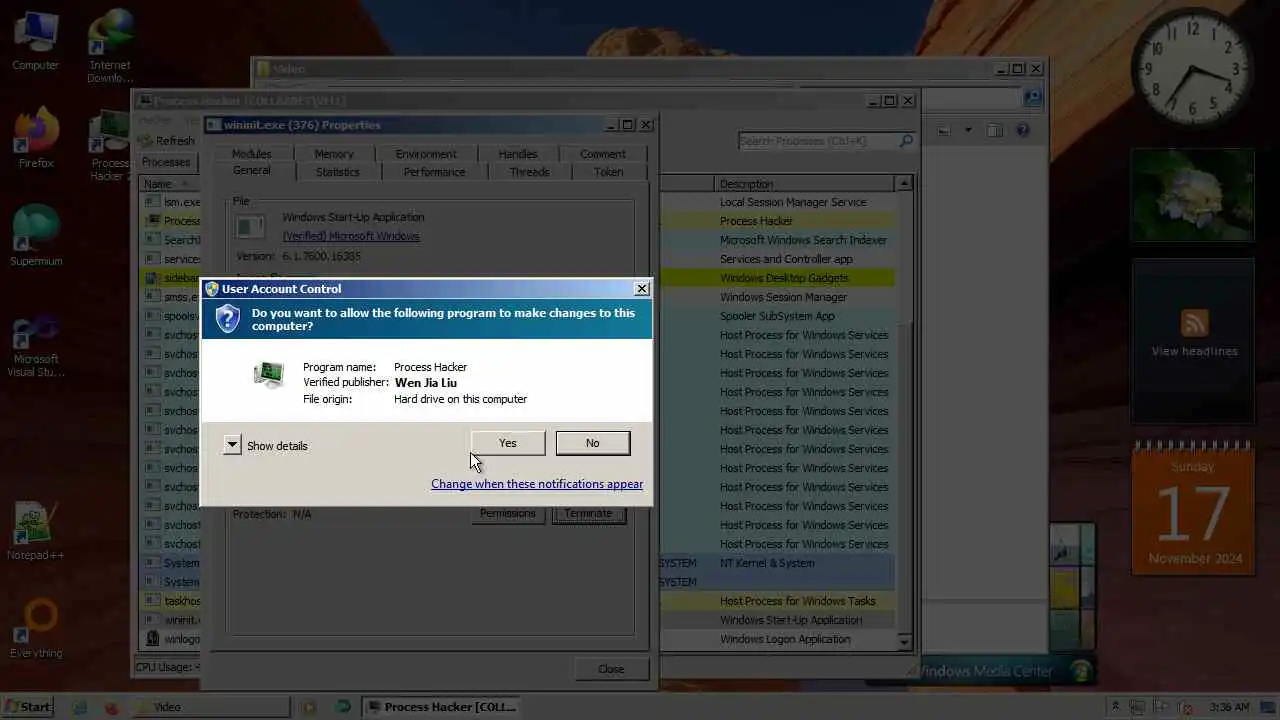Open the Token tab in Properties

[x=609, y=172]
